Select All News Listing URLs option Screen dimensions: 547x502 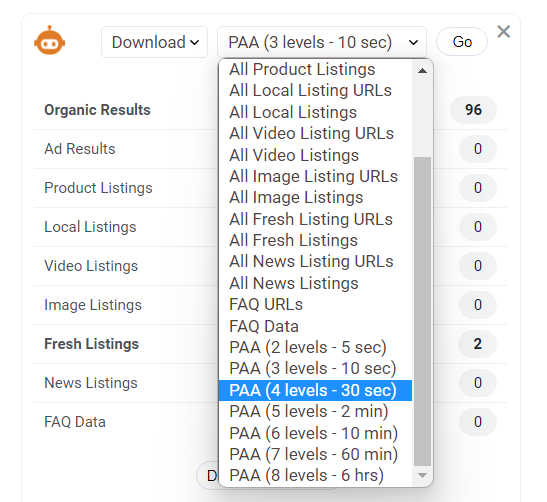click(x=315, y=261)
